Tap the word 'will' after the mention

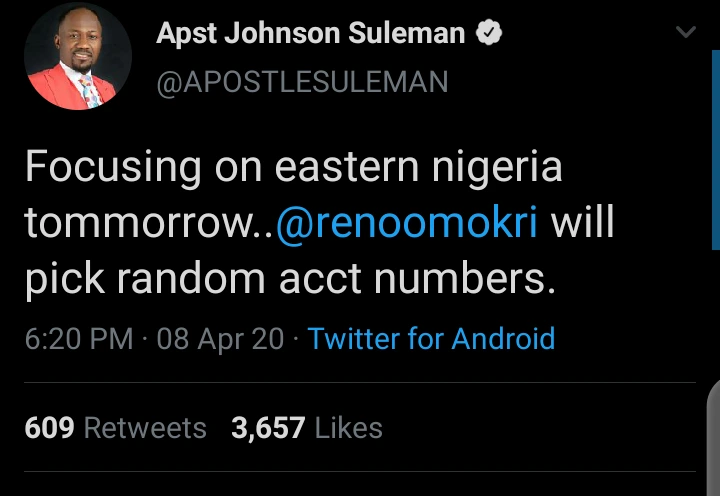tap(582, 224)
